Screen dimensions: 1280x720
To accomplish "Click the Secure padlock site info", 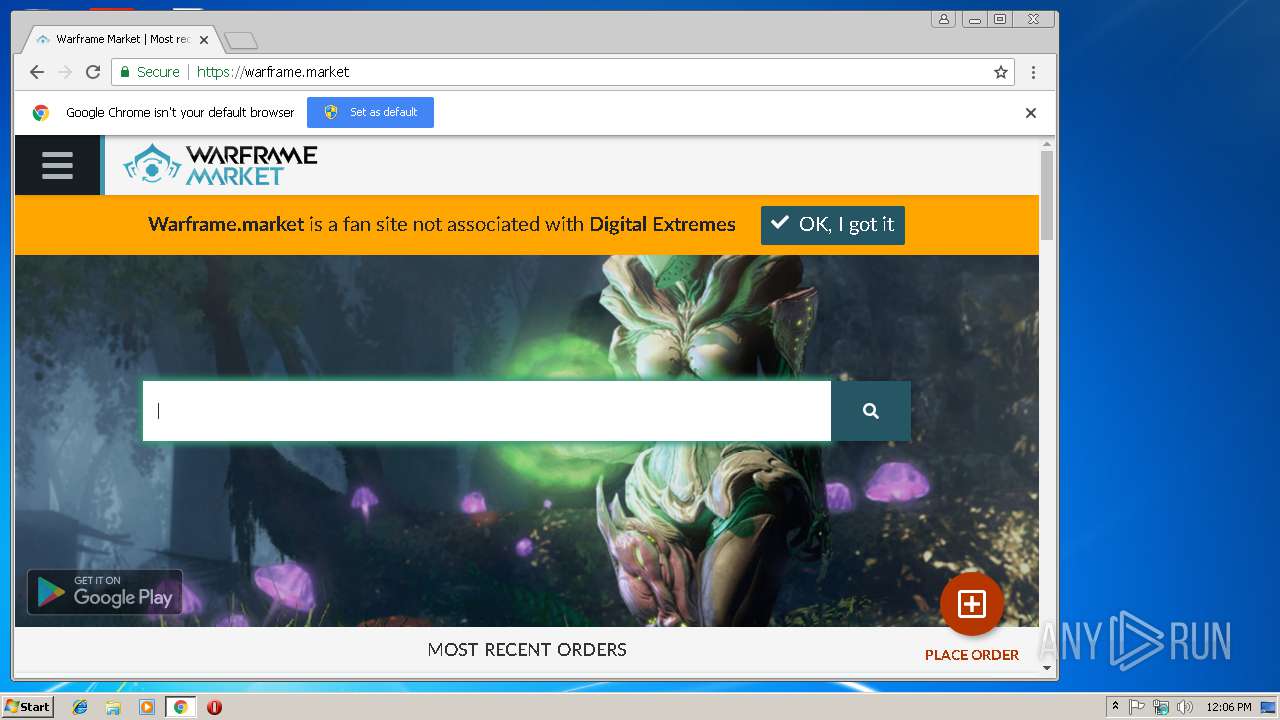I will (150, 72).
